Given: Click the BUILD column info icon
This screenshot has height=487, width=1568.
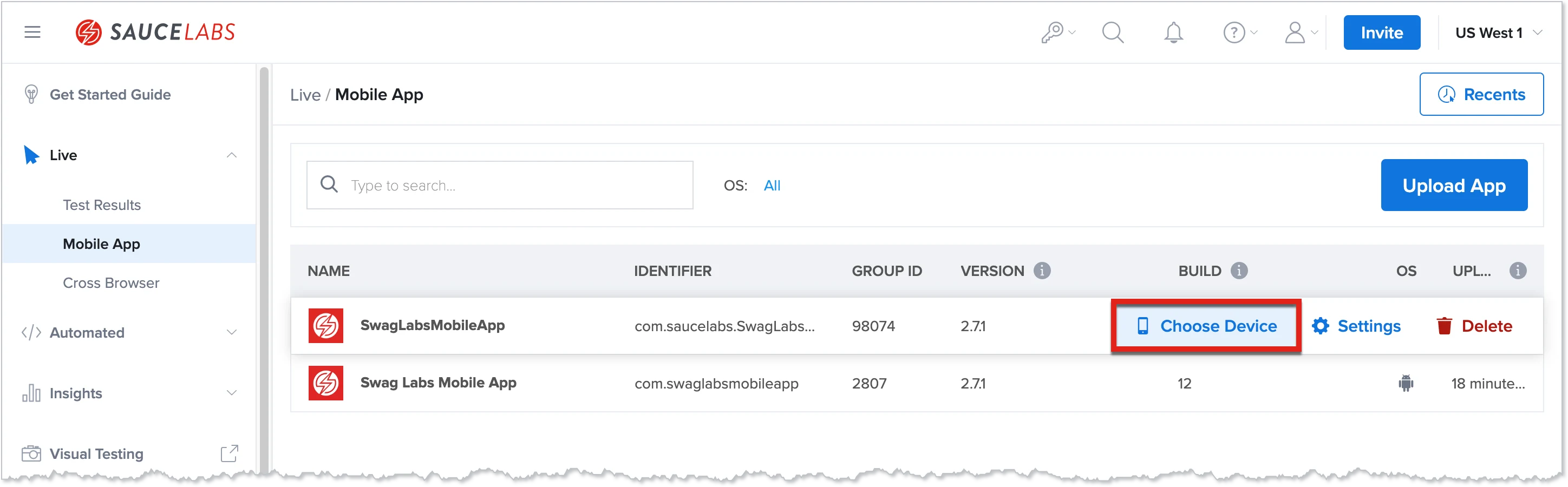Looking at the screenshot, I should 1239,271.
